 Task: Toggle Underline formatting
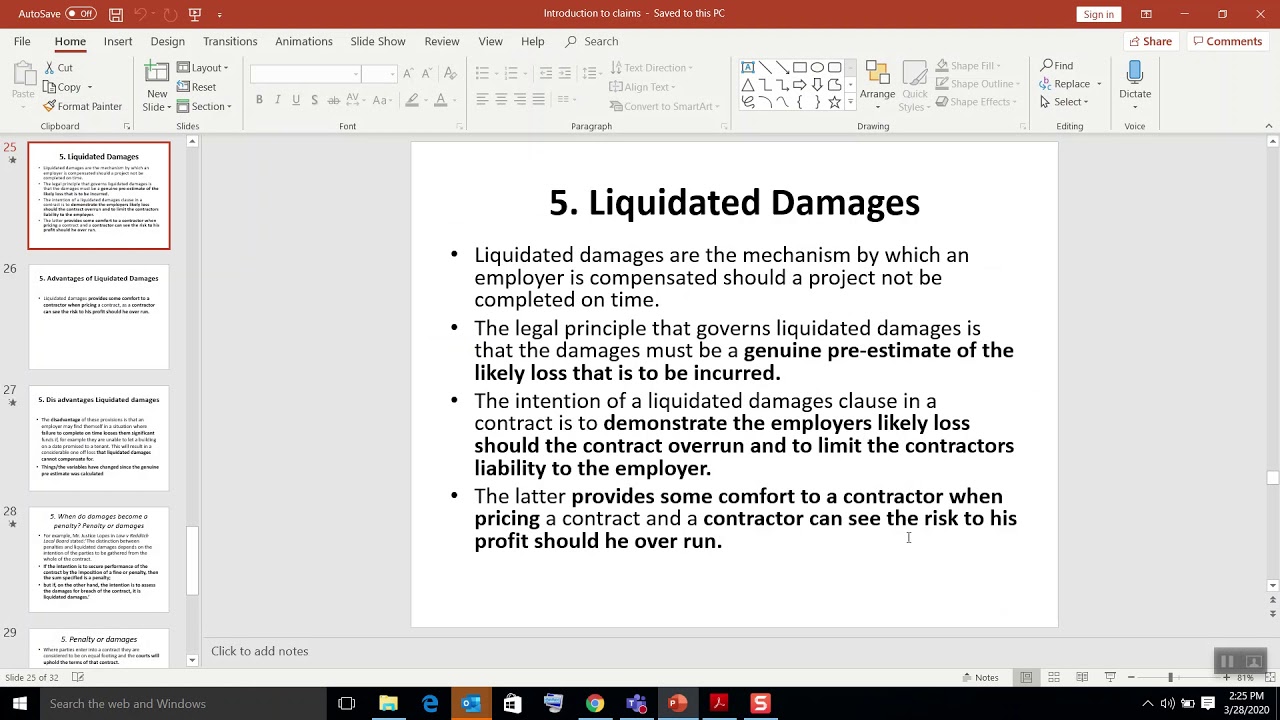tap(296, 100)
